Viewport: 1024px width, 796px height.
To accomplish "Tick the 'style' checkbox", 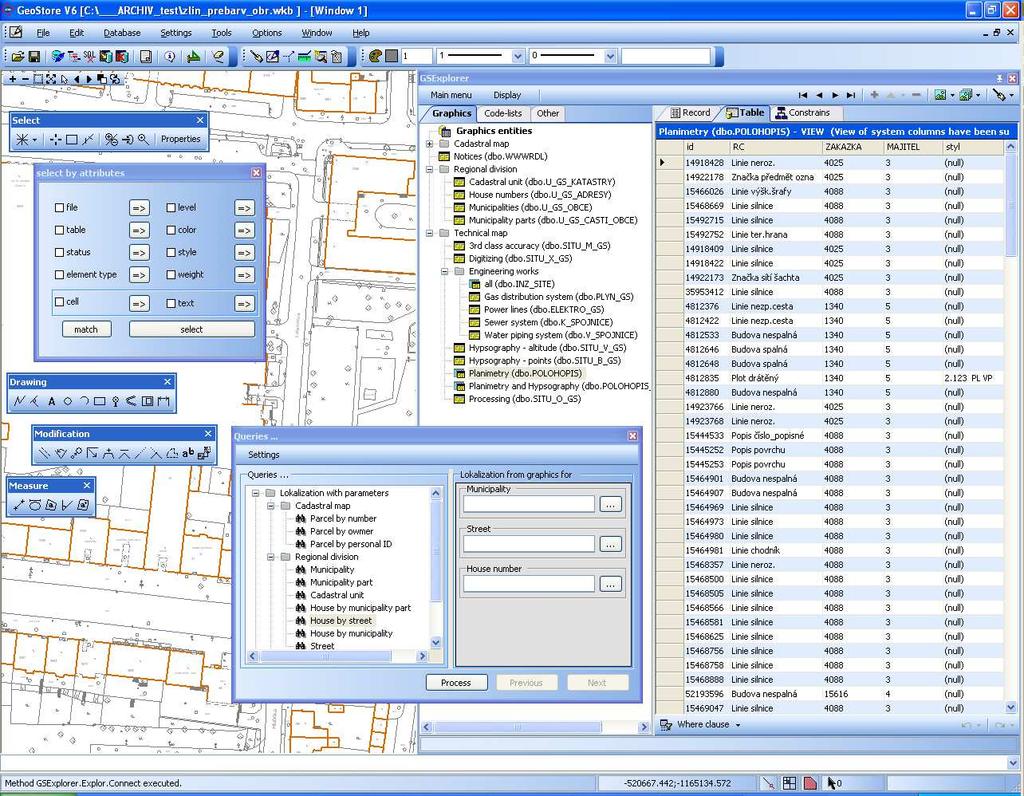I will click(x=171, y=252).
